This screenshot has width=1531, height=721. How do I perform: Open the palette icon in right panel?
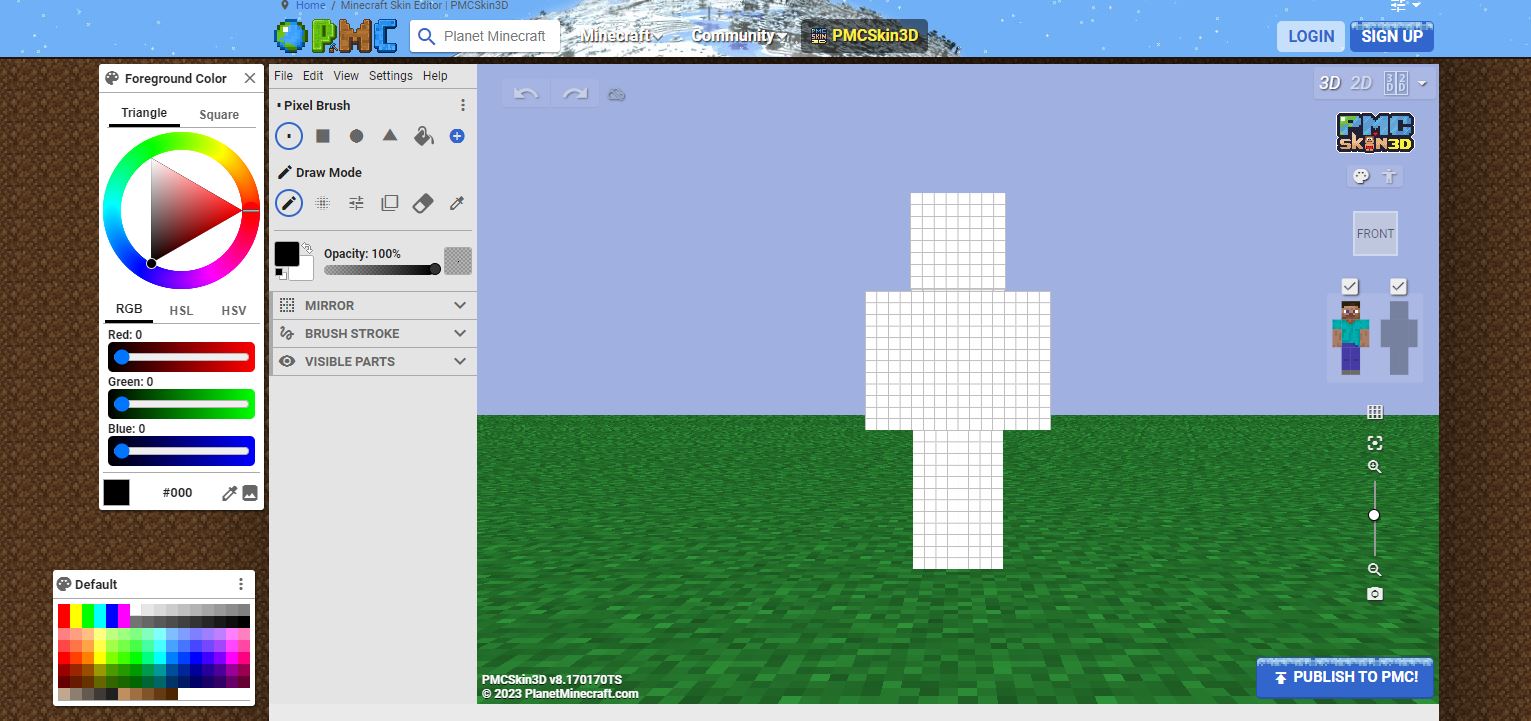tap(1361, 177)
